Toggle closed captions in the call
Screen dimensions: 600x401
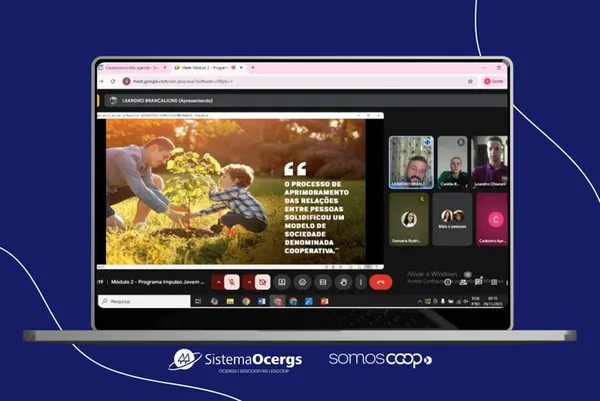click(x=322, y=282)
